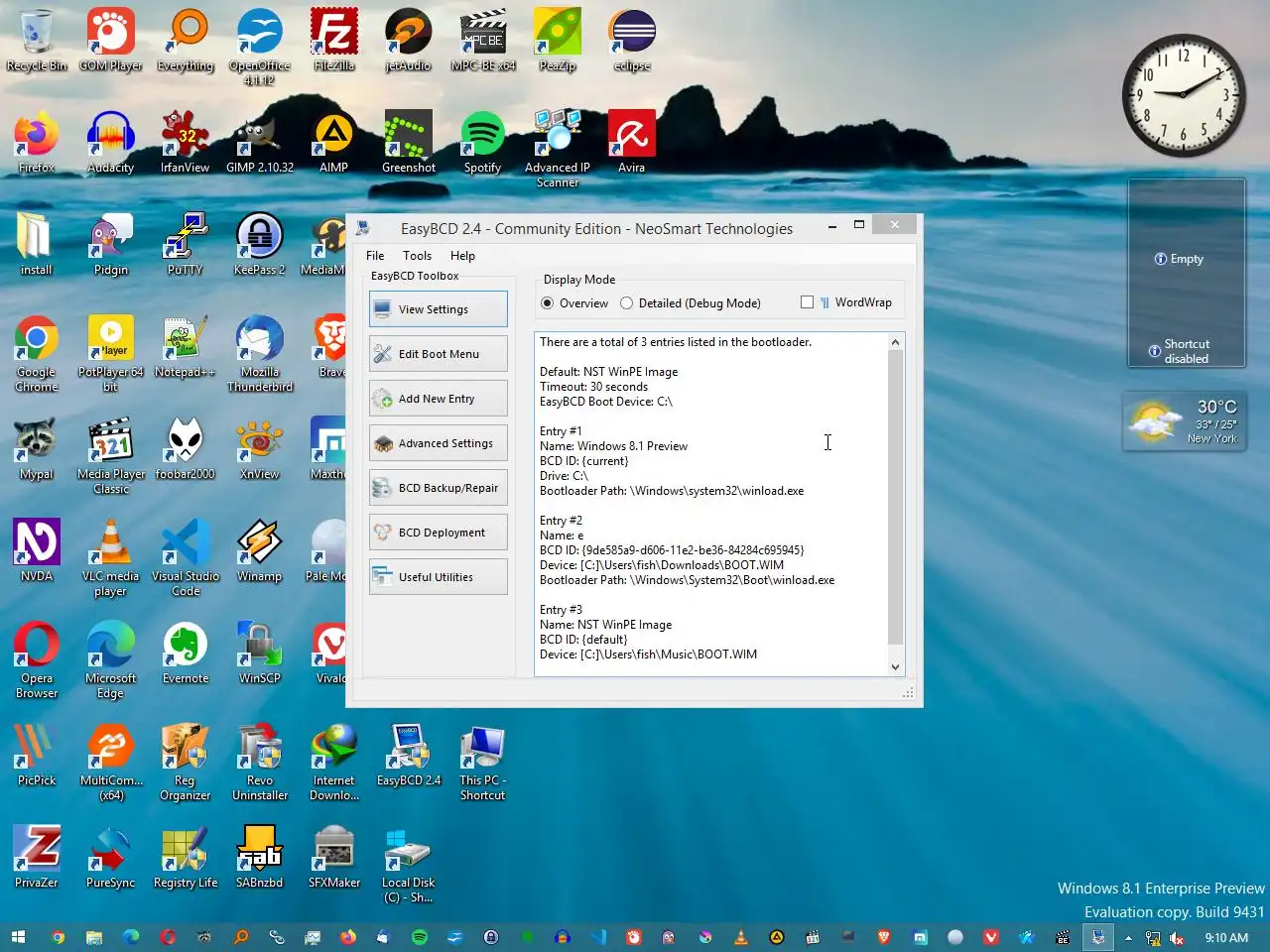The width and height of the screenshot is (1270, 952).
Task: Select Detailed (Debug Mode) radio button
Action: pos(691,303)
